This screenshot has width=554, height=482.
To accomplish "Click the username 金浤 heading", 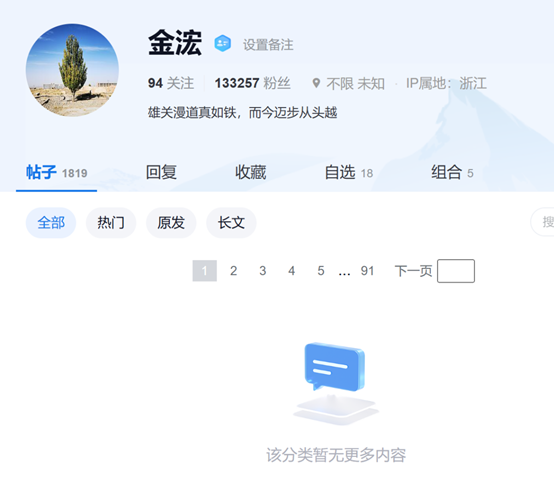I will (175, 43).
